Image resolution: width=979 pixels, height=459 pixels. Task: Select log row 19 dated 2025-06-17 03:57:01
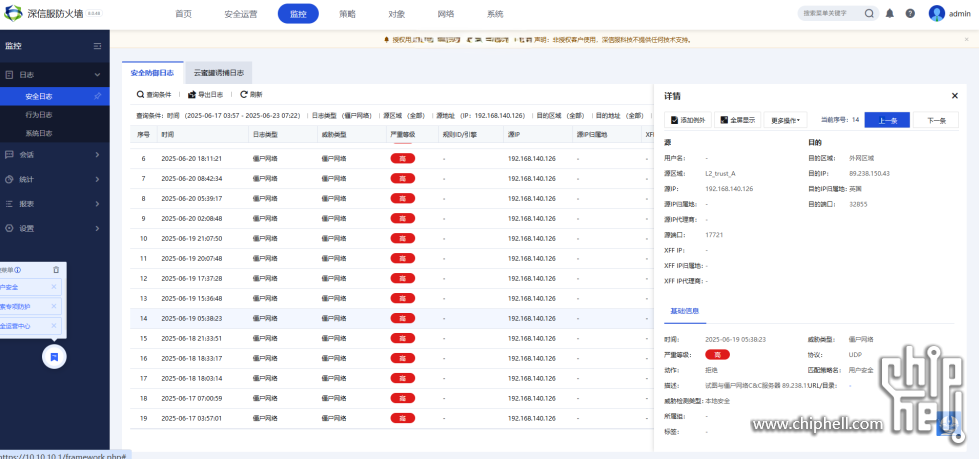(x=391, y=418)
